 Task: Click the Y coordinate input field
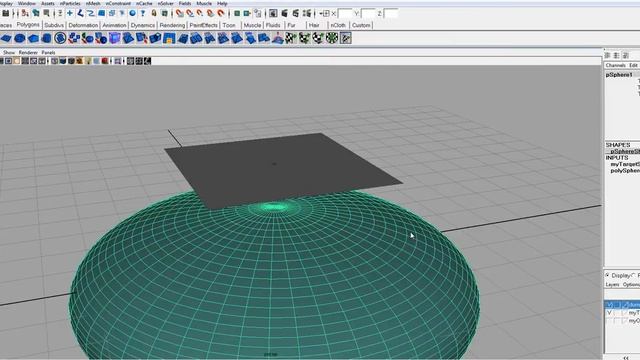pos(368,14)
